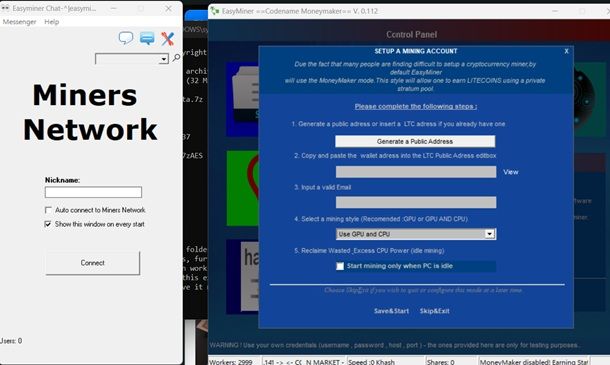The height and width of the screenshot is (365, 610).
Task: Click the crossed tools settings icon
Action: click(x=168, y=39)
